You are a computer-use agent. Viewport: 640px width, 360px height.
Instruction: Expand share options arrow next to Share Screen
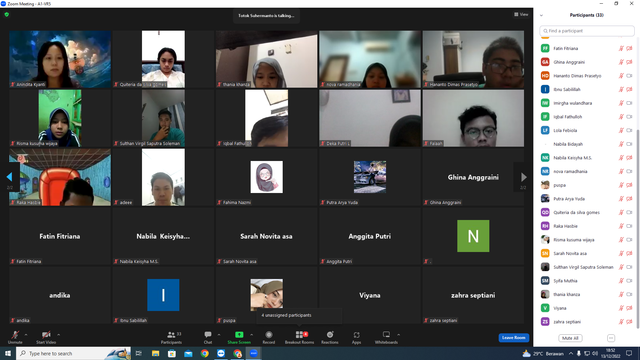[251, 335]
